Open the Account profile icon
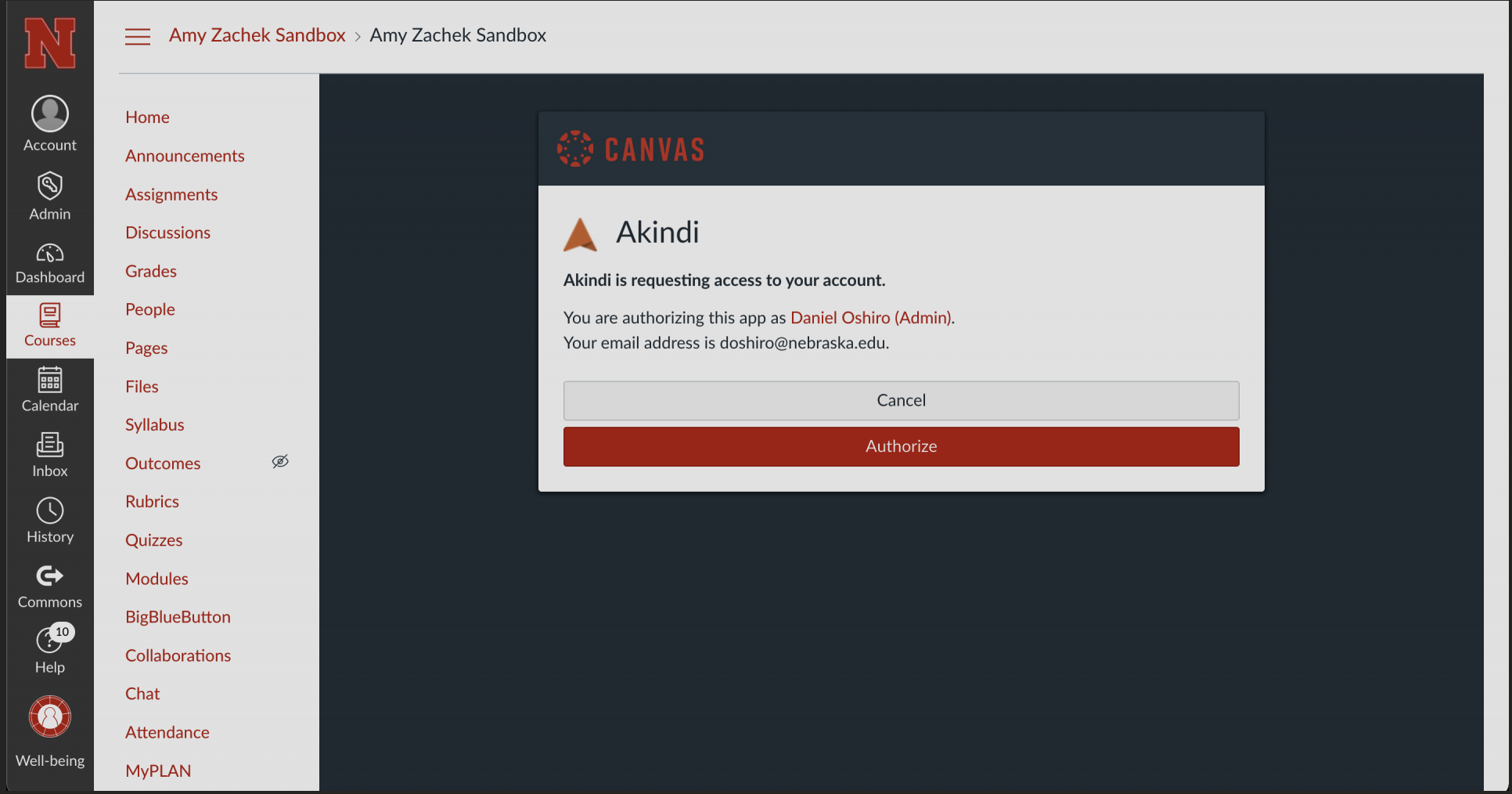The width and height of the screenshot is (1512, 794). pyautogui.click(x=50, y=115)
